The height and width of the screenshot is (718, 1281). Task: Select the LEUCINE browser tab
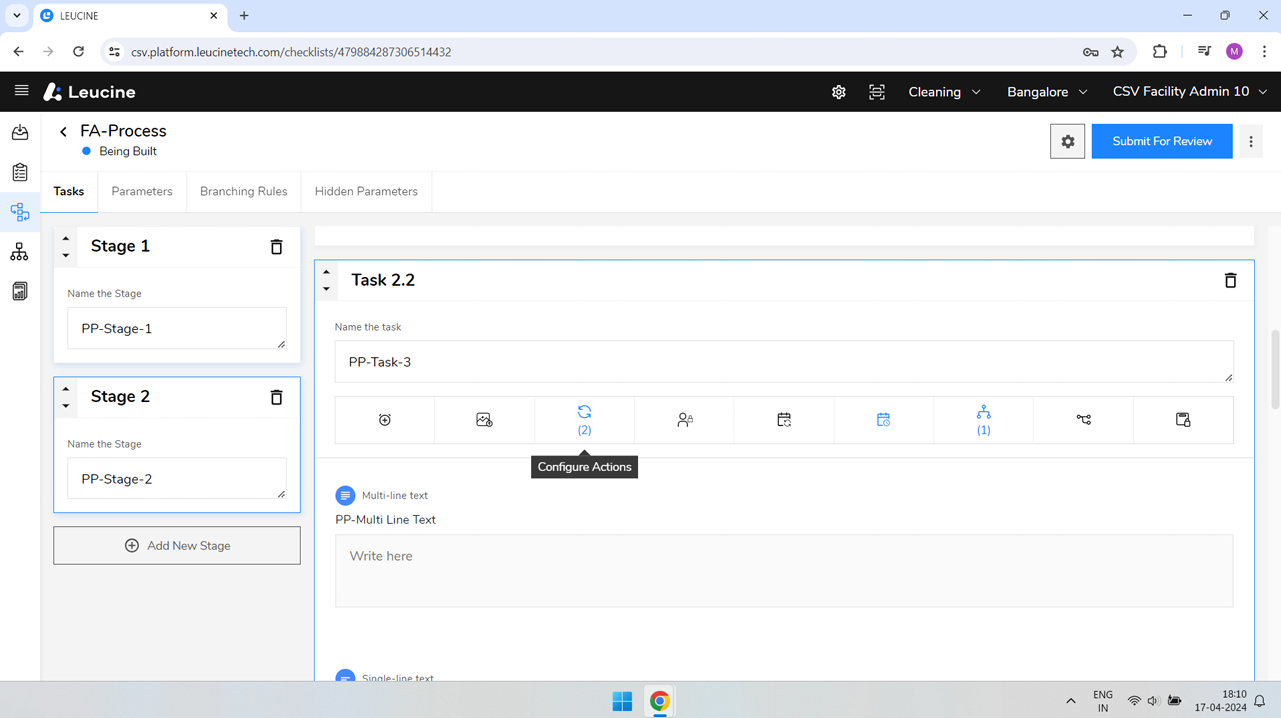point(130,16)
